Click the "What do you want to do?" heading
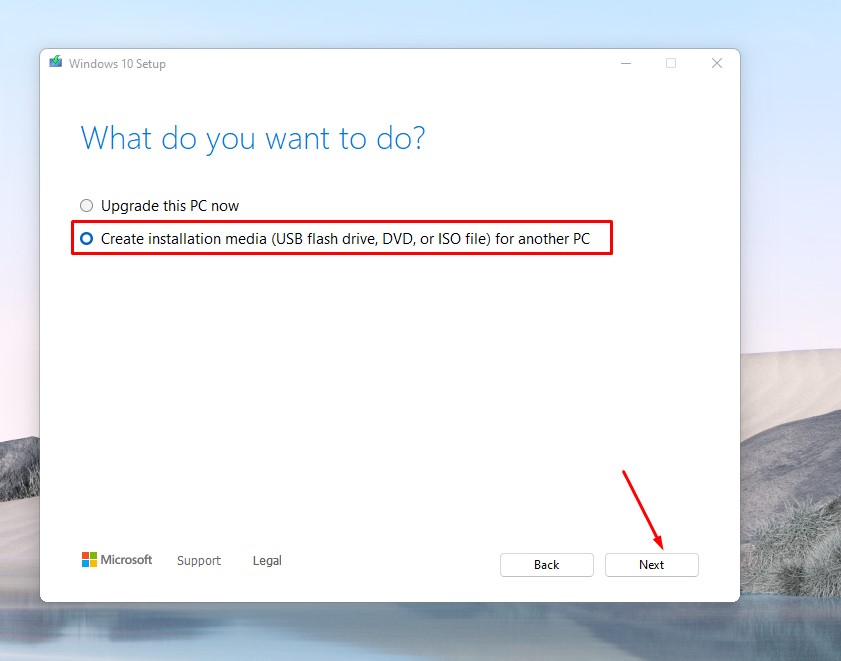This screenshot has width=841, height=661. coord(253,138)
